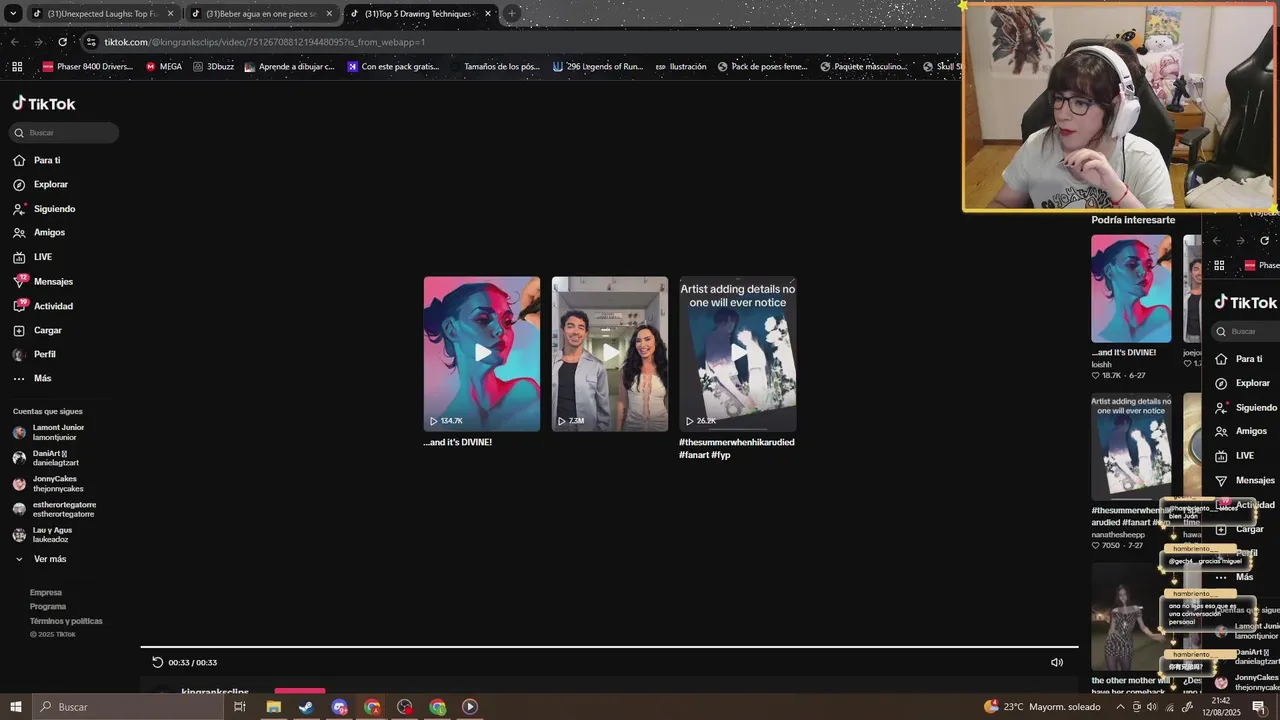
Task: Open Windows Start menu
Action: pos(15,707)
